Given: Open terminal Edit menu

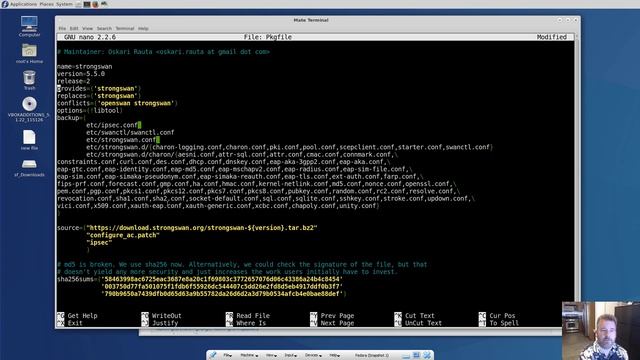Looking at the screenshot, I should 74,29.
